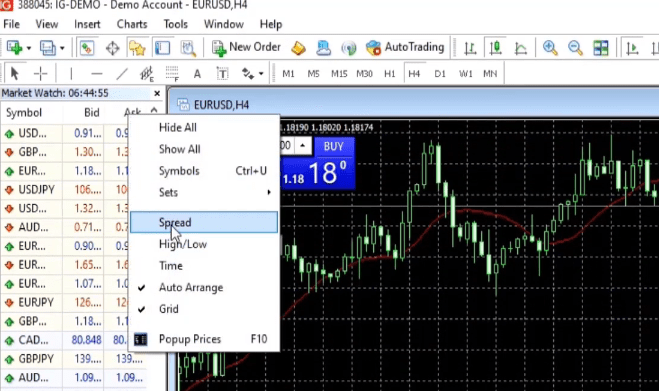The height and width of the screenshot is (391, 659).
Task: Toggle the AutoTrading button
Action: click(x=405, y=48)
